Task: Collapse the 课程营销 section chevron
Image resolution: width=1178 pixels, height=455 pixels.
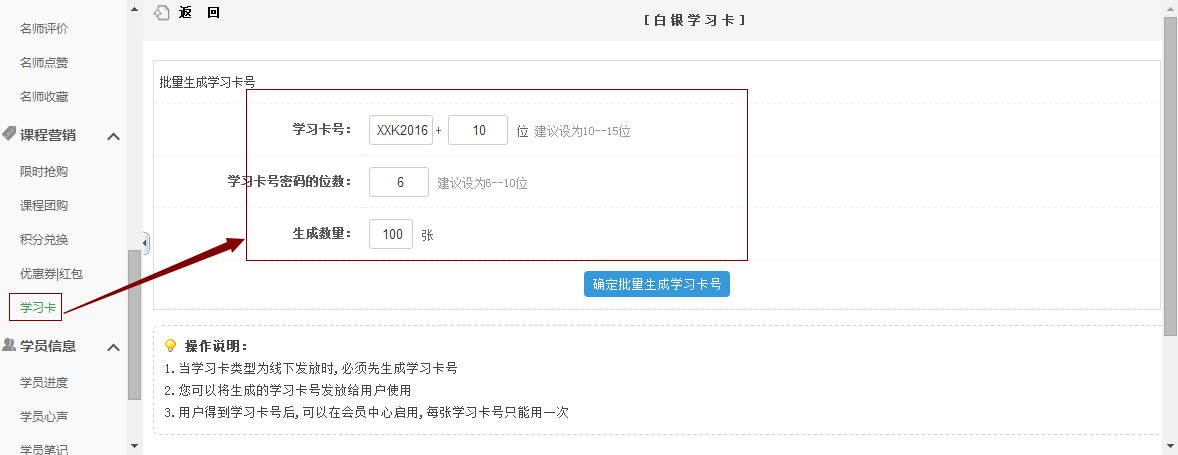Action: 114,136
